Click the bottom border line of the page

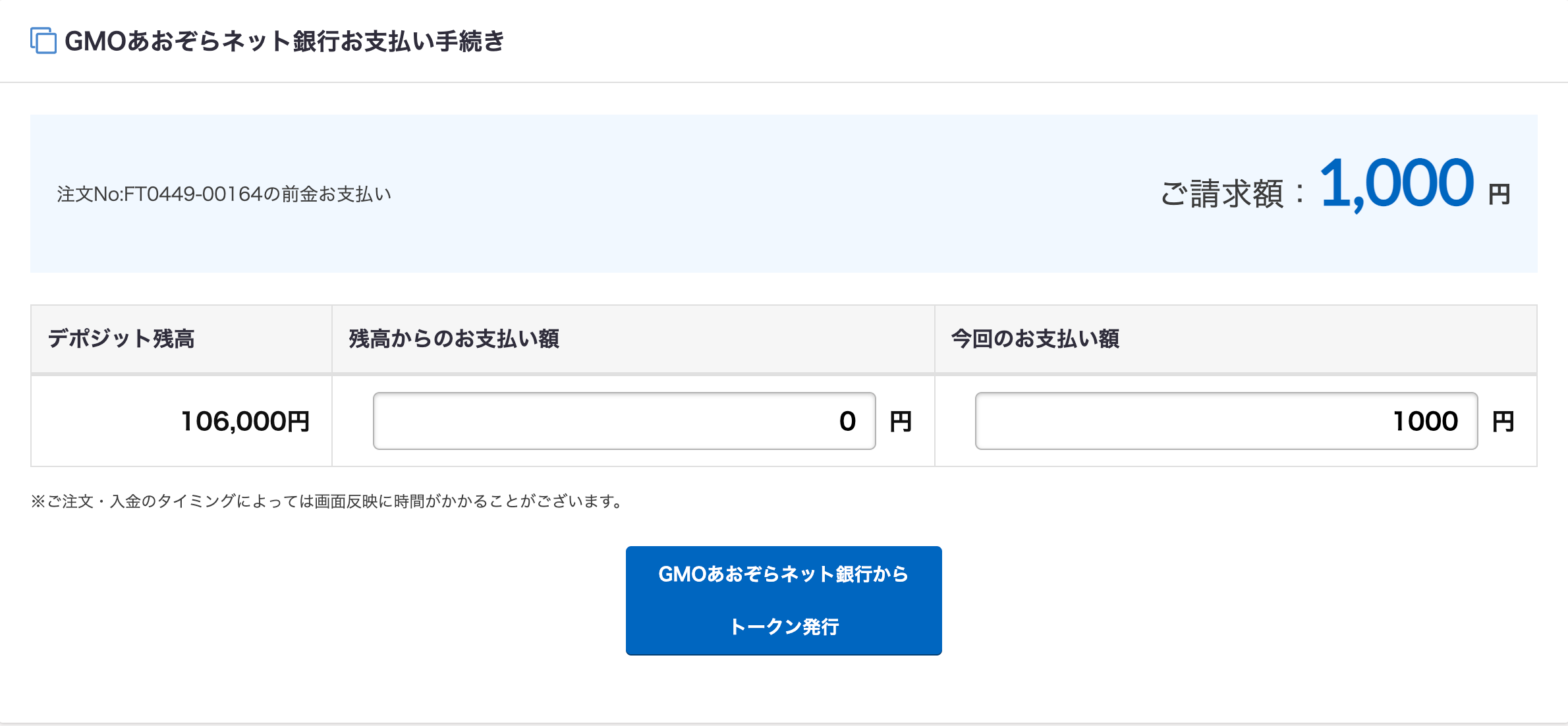[x=784, y=723]
